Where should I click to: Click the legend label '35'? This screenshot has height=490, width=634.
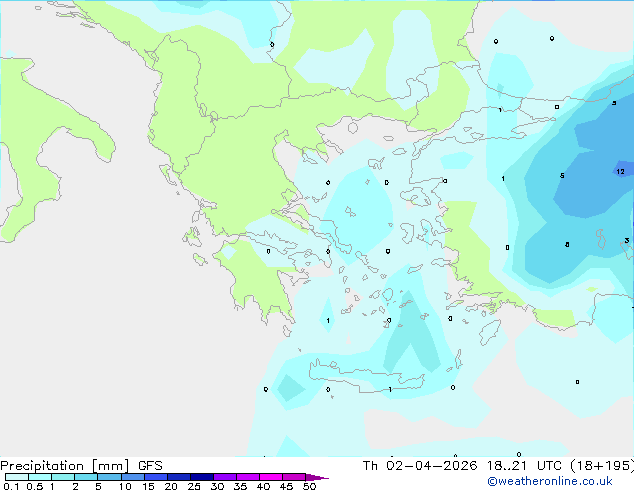pyautogui.click(x=240, y=486)
